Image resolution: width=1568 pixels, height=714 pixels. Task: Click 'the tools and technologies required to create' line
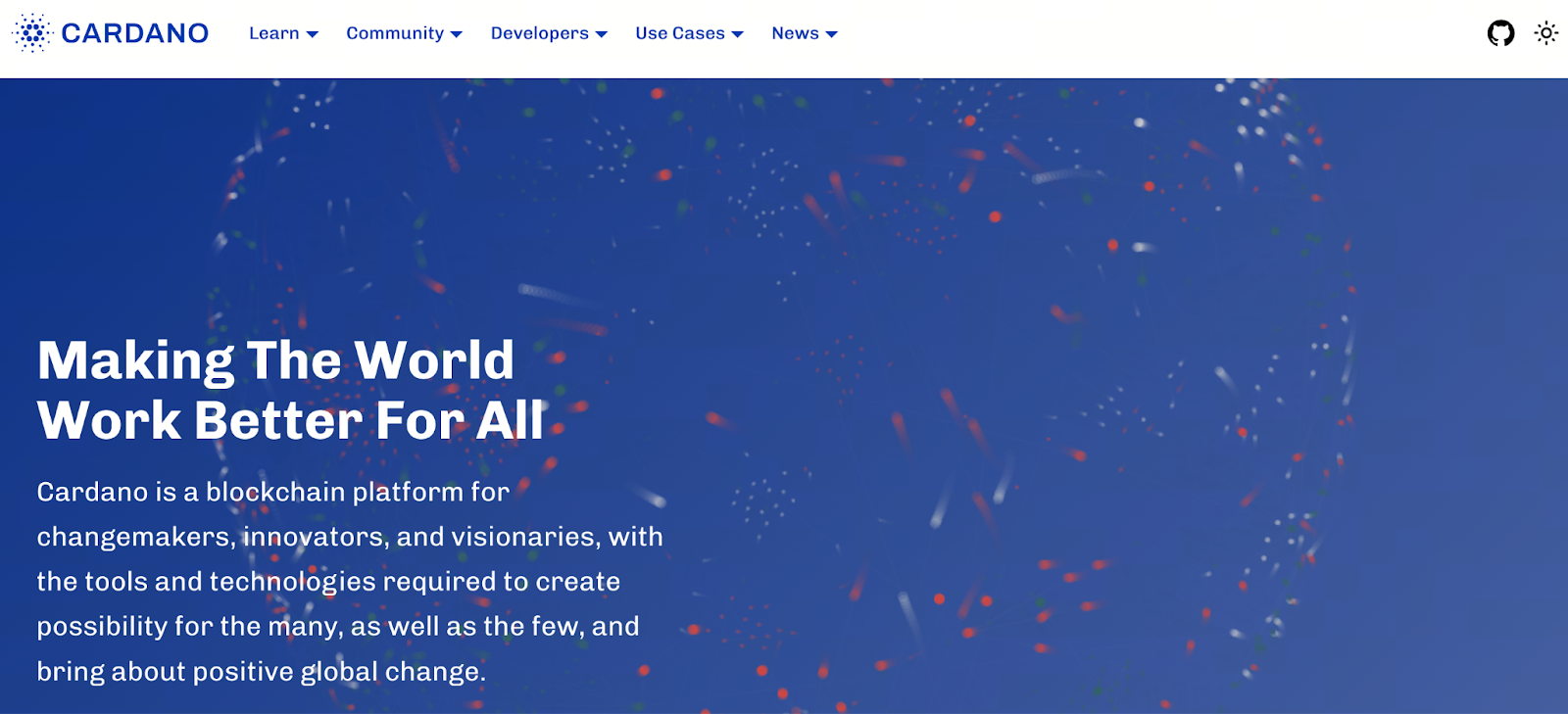click(328, 582)
